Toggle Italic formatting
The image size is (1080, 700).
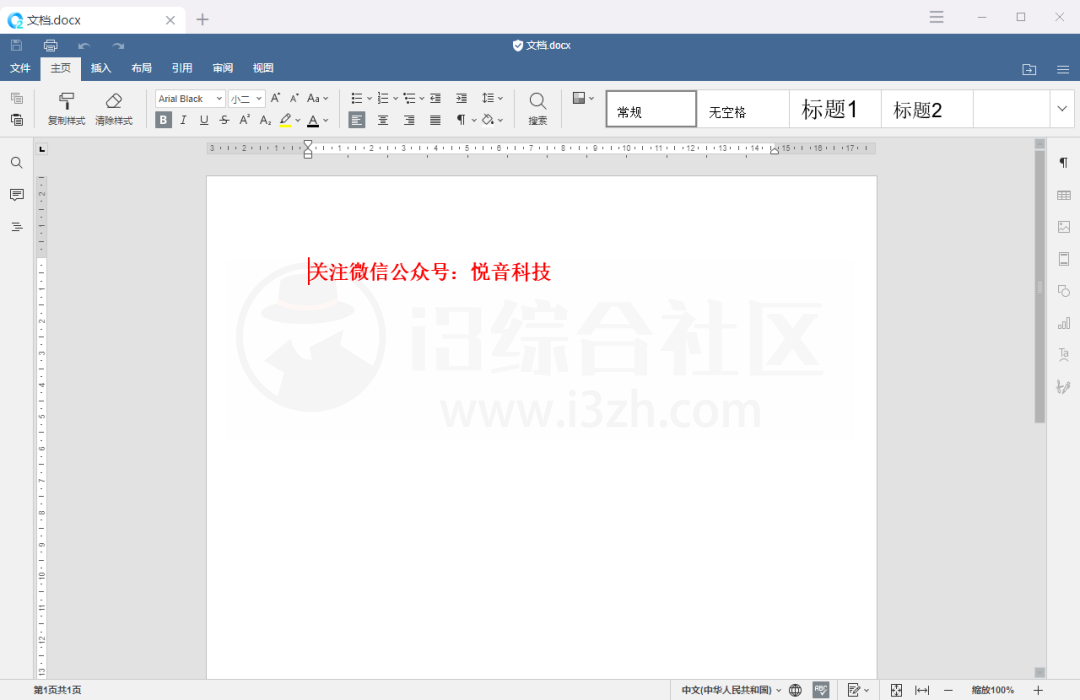point(183,120)
